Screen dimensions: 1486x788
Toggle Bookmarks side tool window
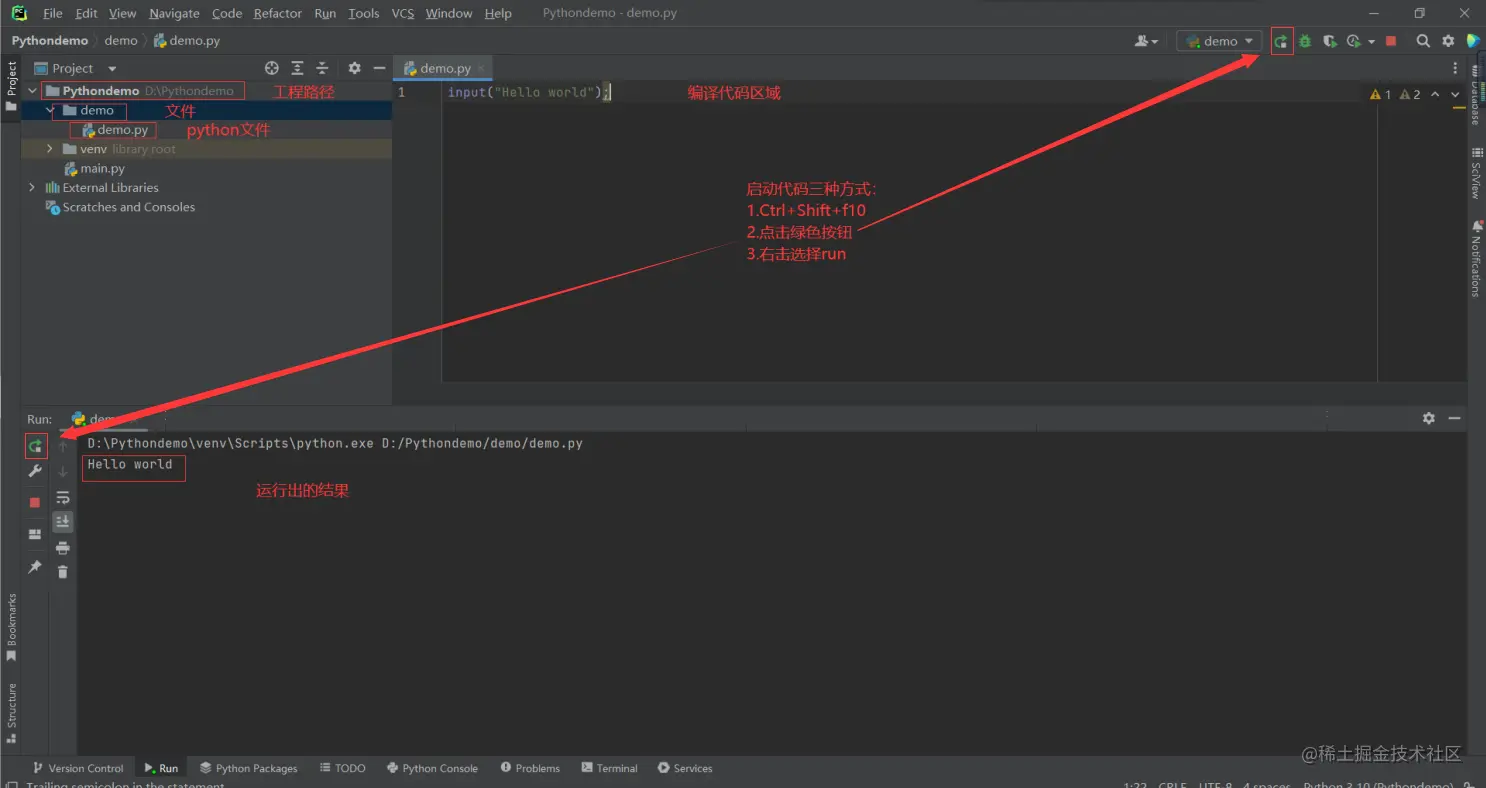[x=11, y=627]
